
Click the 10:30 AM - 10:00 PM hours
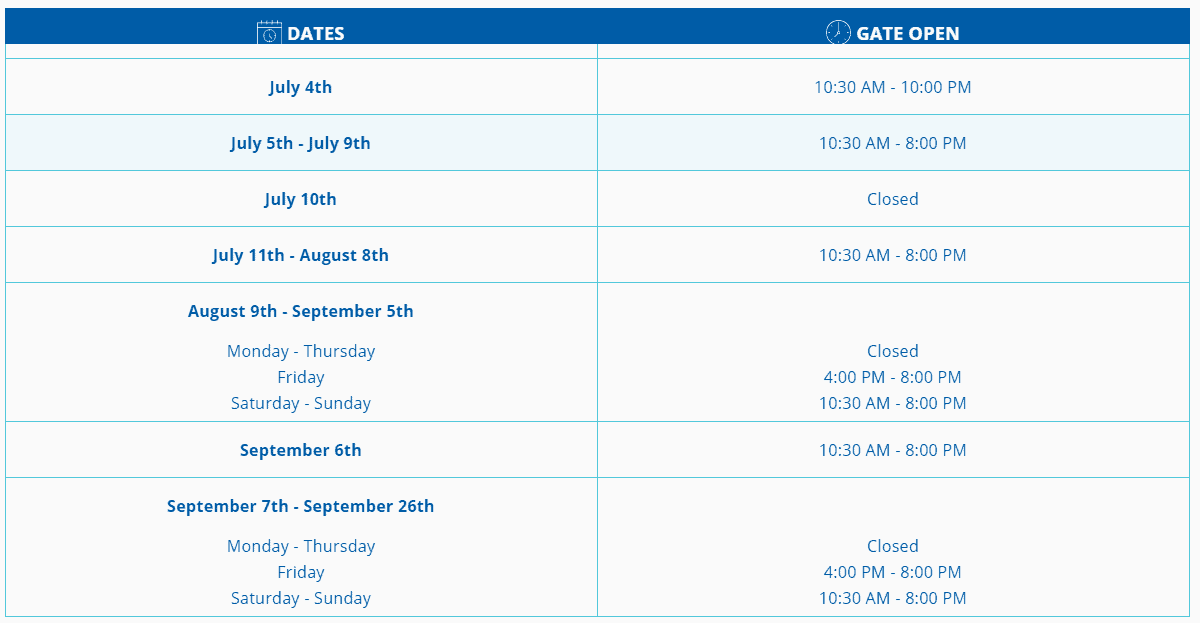click(x=893, y=87)
